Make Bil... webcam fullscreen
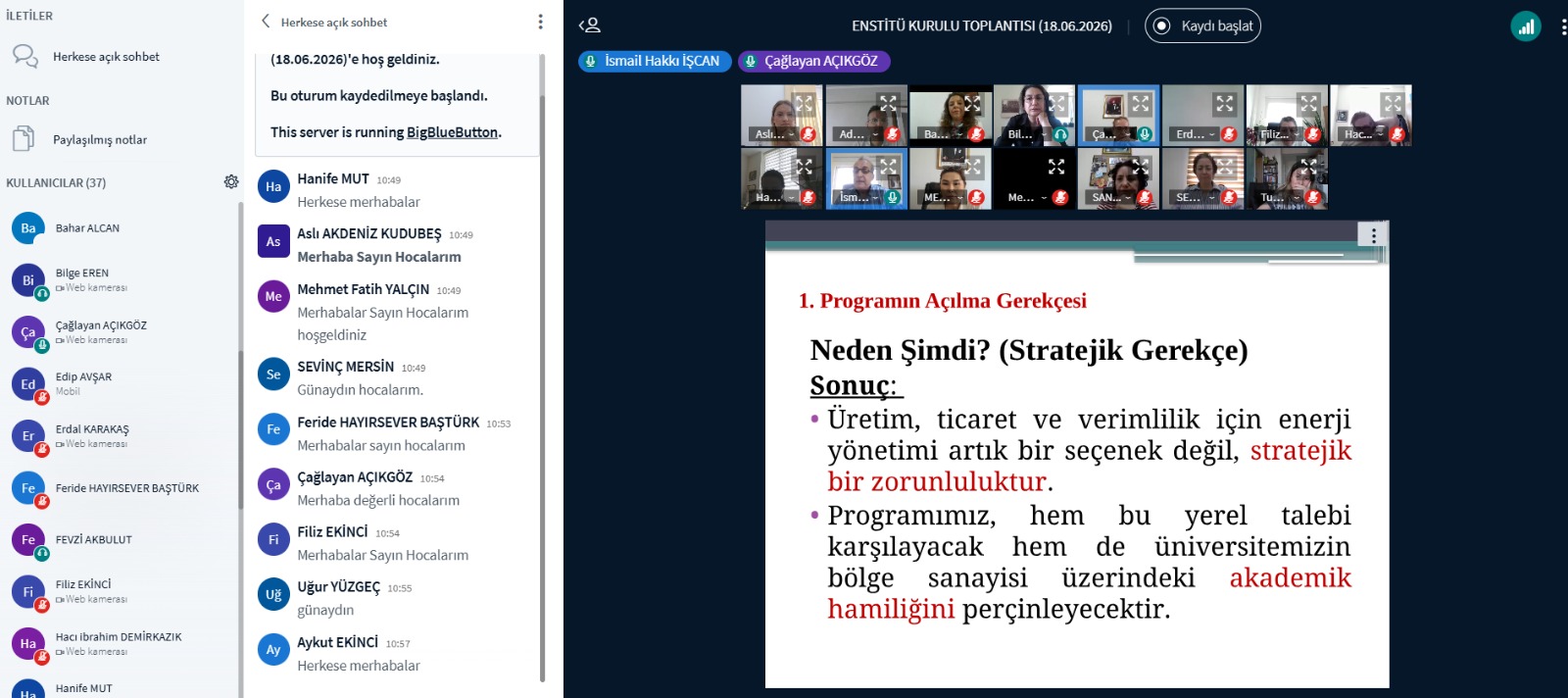This screenshot has width=1568, height=698. point(1055,103)
